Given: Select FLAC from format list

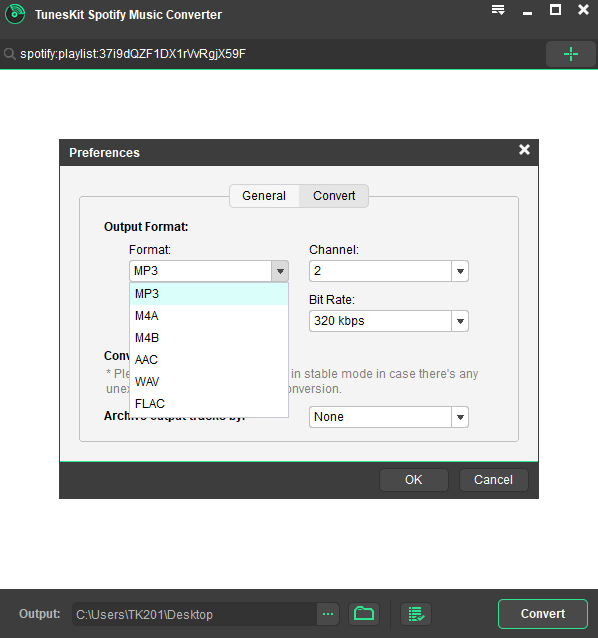Looking at the screenshot, I should (x=209, y=404).
